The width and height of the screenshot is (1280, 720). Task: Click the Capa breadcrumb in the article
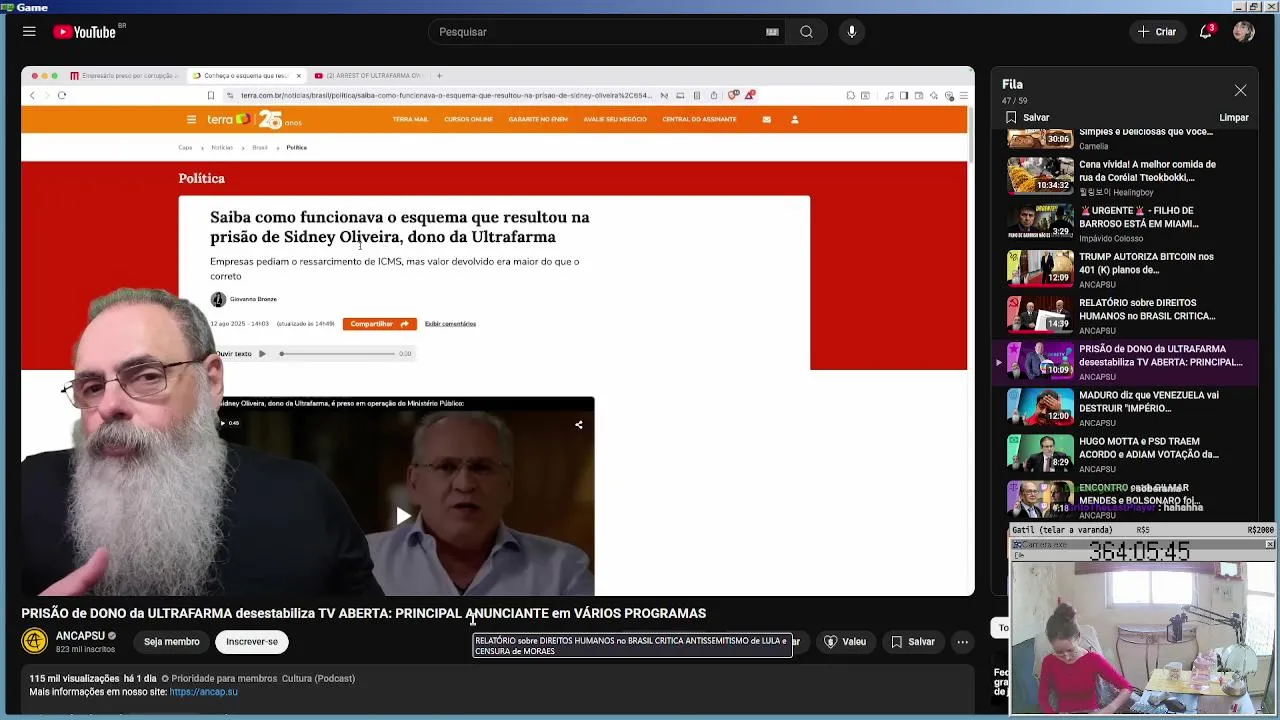tap(185, 147)
